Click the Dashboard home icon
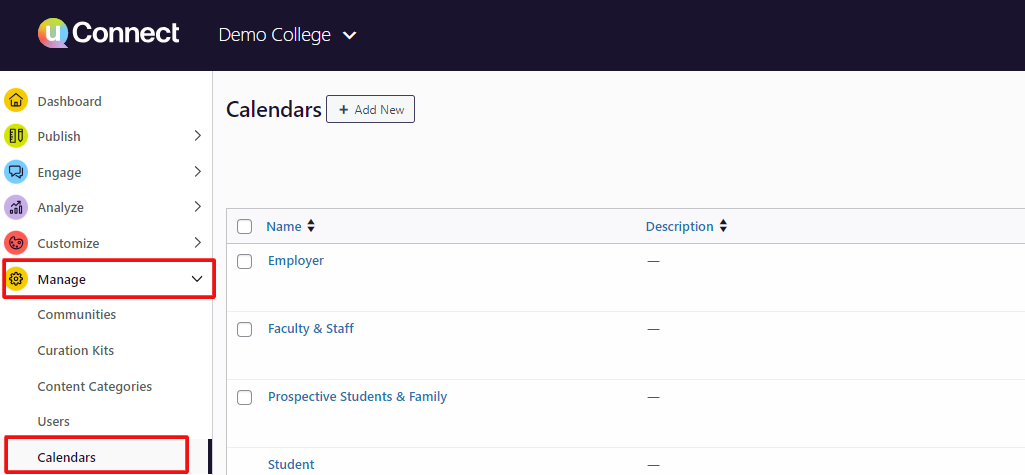 pyautogui.click(x=16, y=101)
